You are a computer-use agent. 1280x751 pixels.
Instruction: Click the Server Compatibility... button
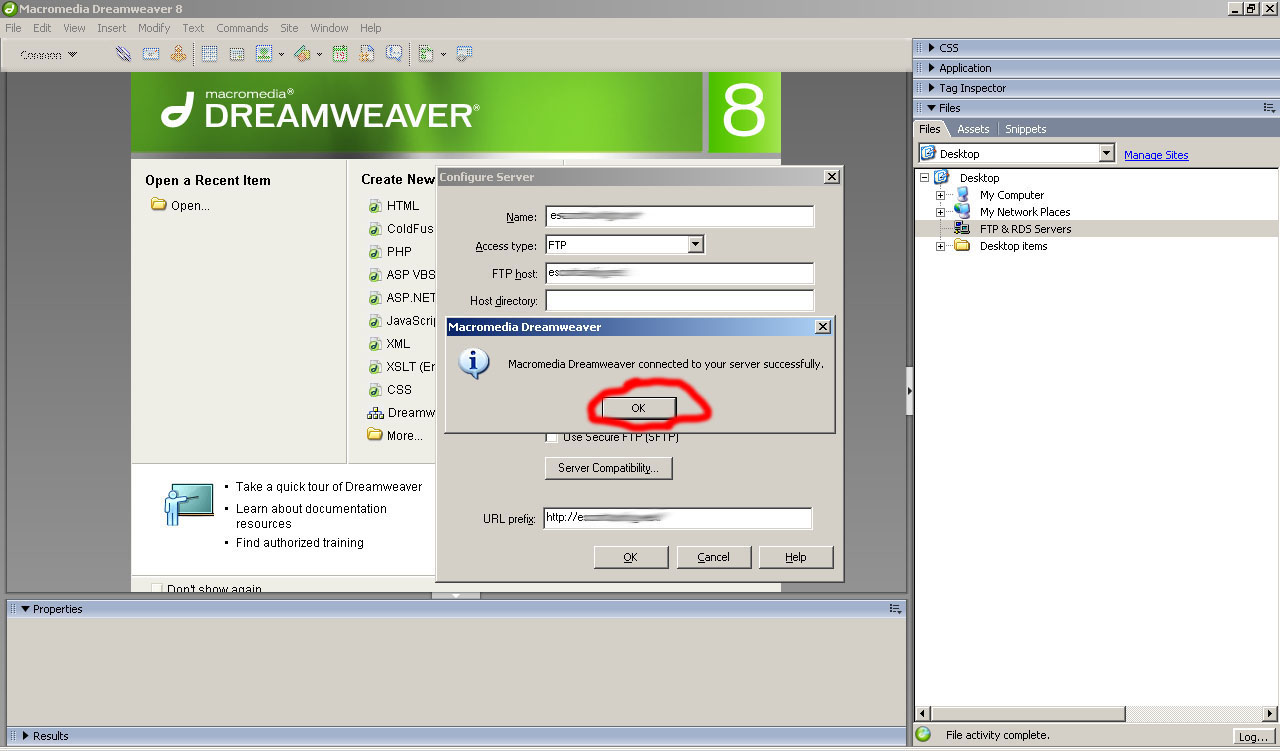tap(608, 468)
